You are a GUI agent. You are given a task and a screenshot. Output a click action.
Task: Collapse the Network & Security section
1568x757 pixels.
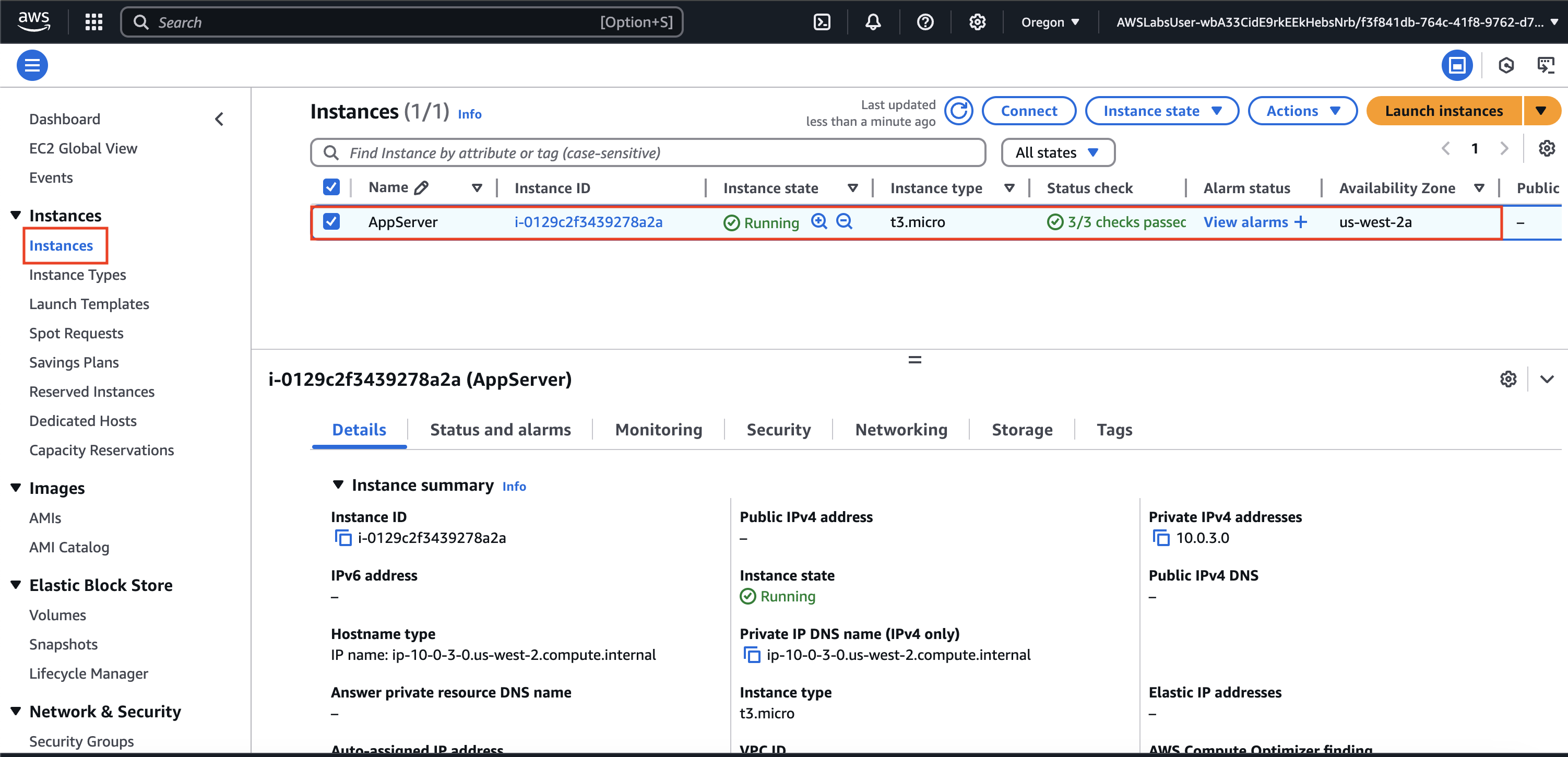click(x=16, y=712)
